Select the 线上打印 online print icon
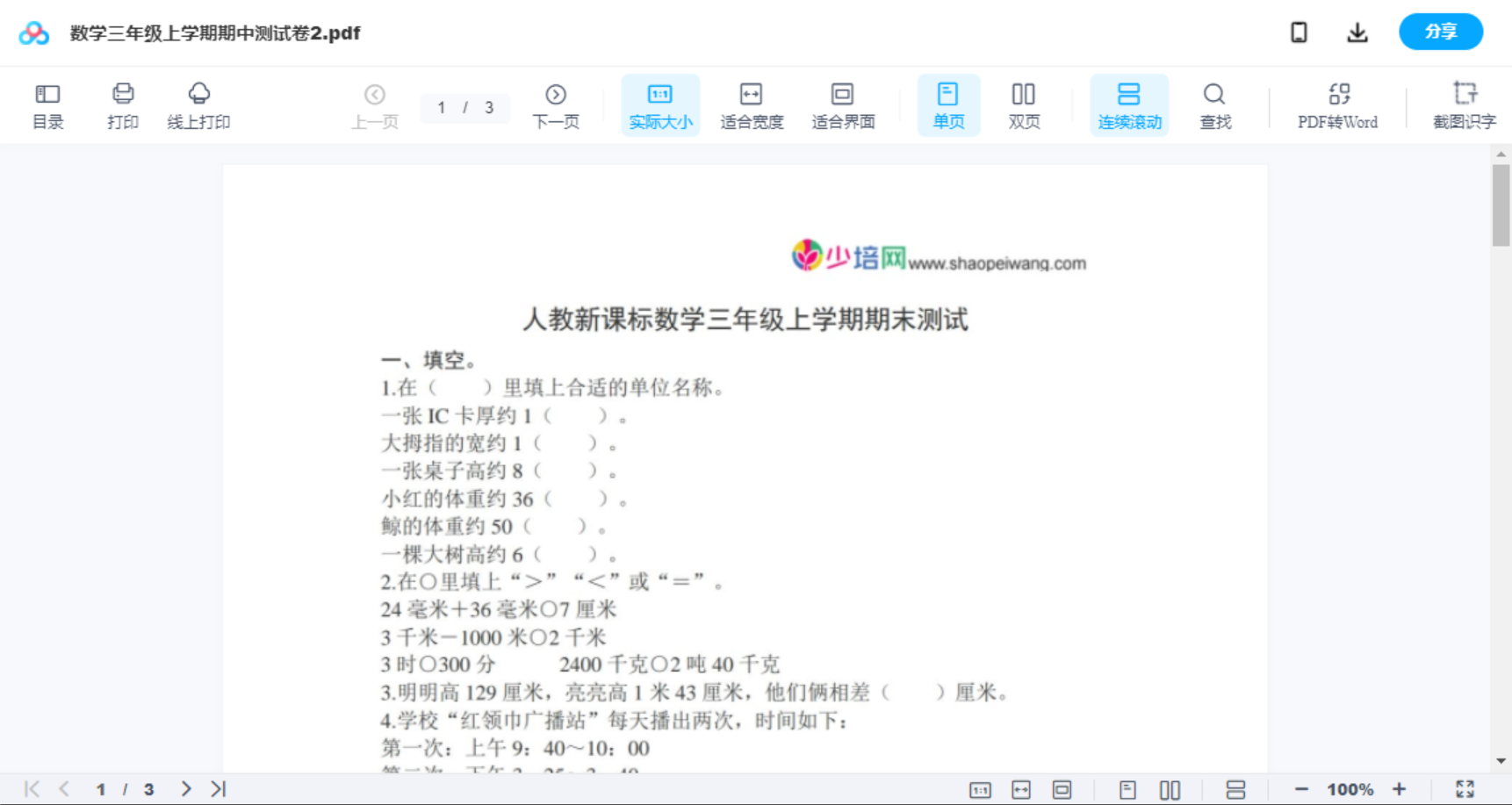The height and width of the screenshot is (805, 1512). [199, 104]
